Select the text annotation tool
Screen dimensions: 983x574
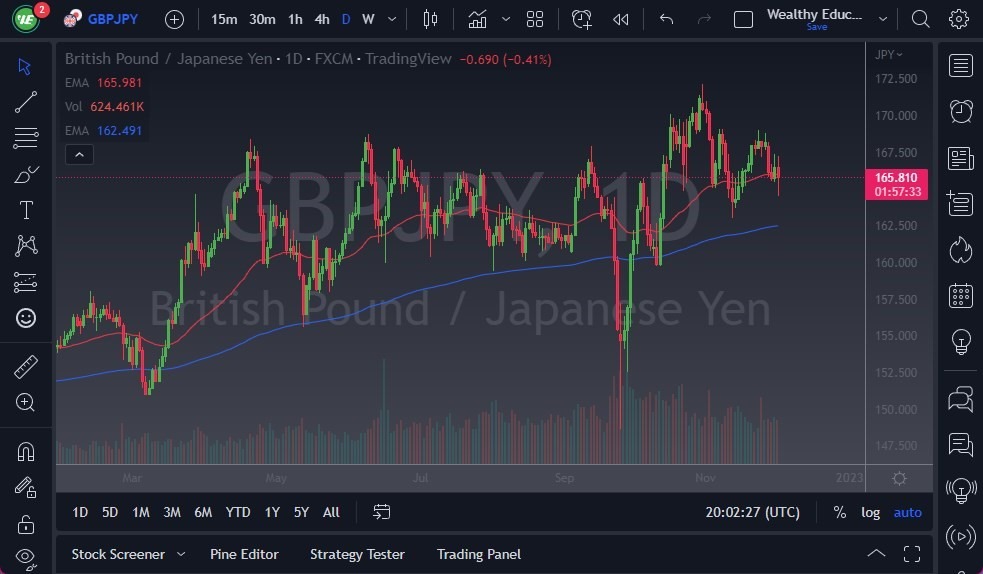point(26,210)
